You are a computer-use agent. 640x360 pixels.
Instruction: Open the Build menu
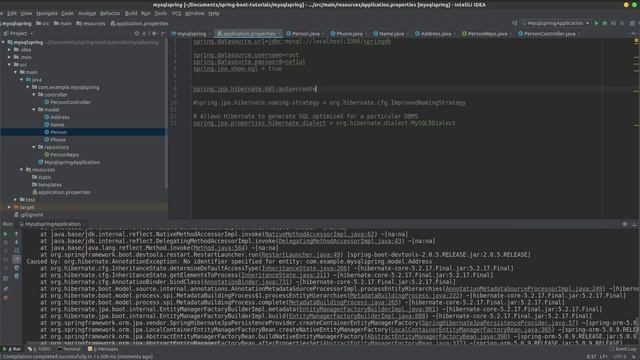click(x=131, y=13)
